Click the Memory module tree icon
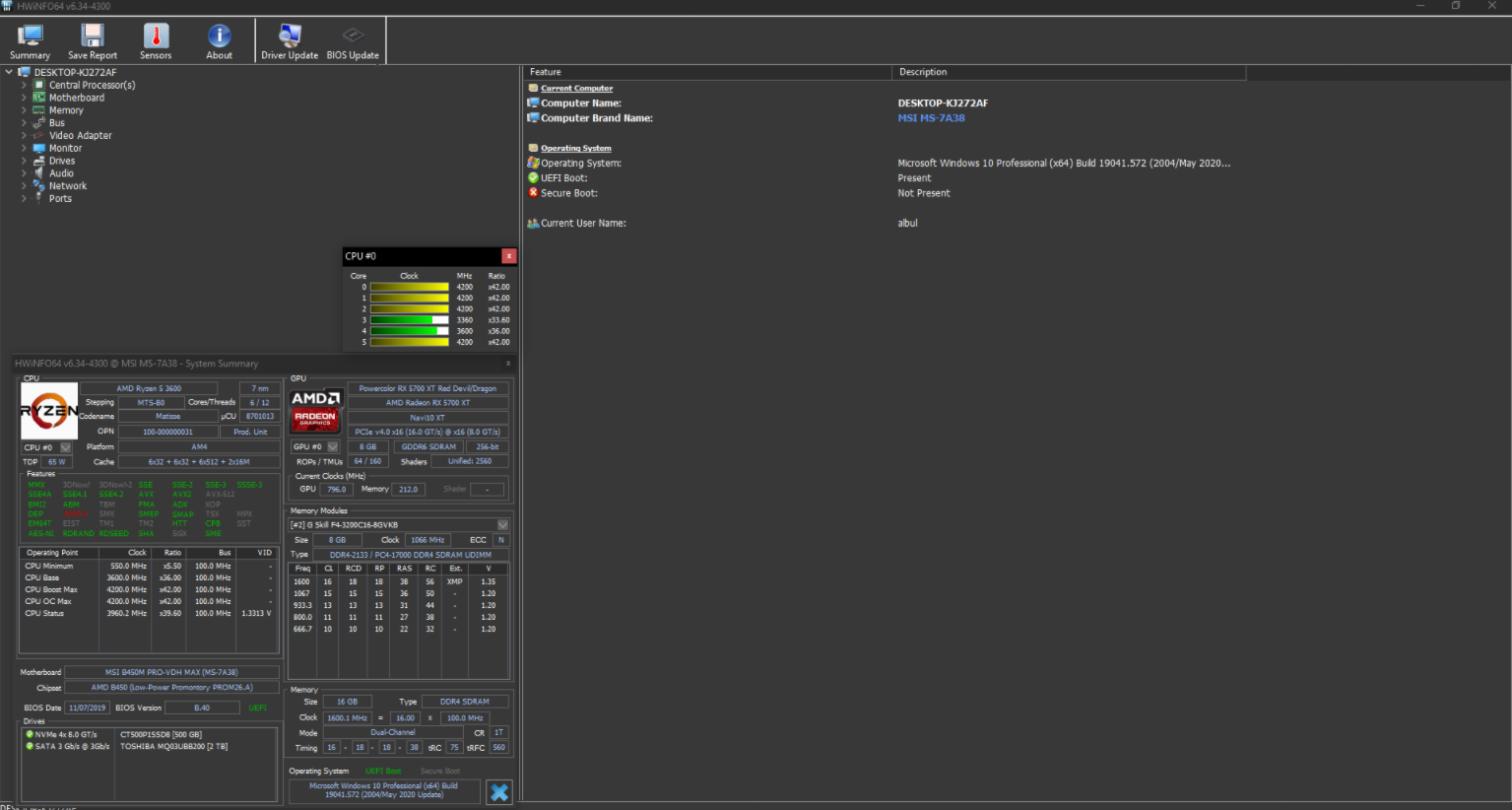Viewport: 1512px width, 810px height. click(x=39, y=110)
